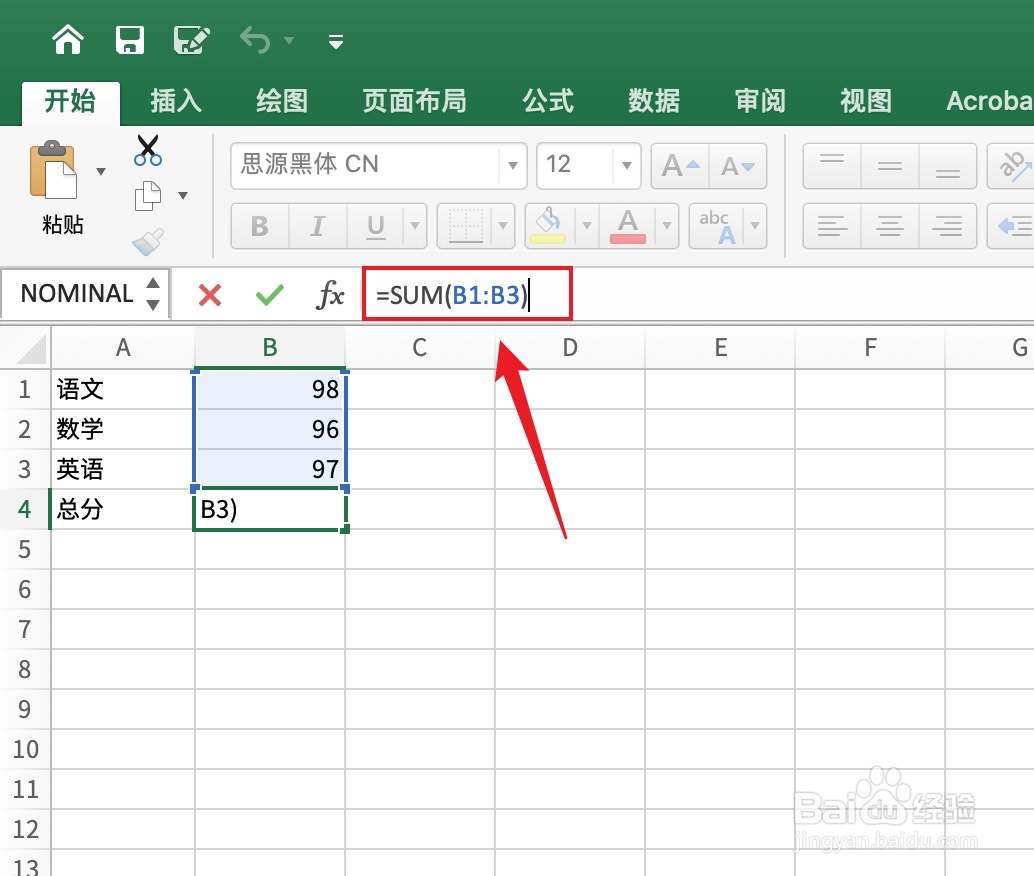Save the workbook with floppy icon

pyautogui.click(x=129, y=40)
